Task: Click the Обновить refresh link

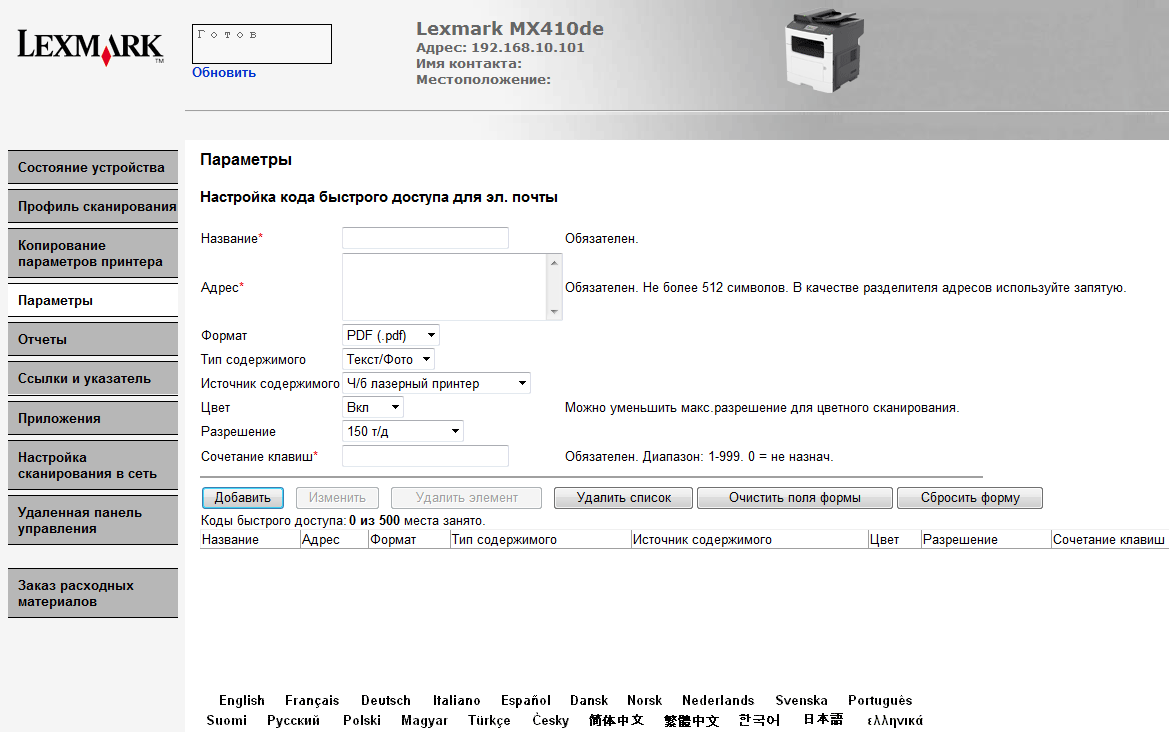Action: pos(224,72)
